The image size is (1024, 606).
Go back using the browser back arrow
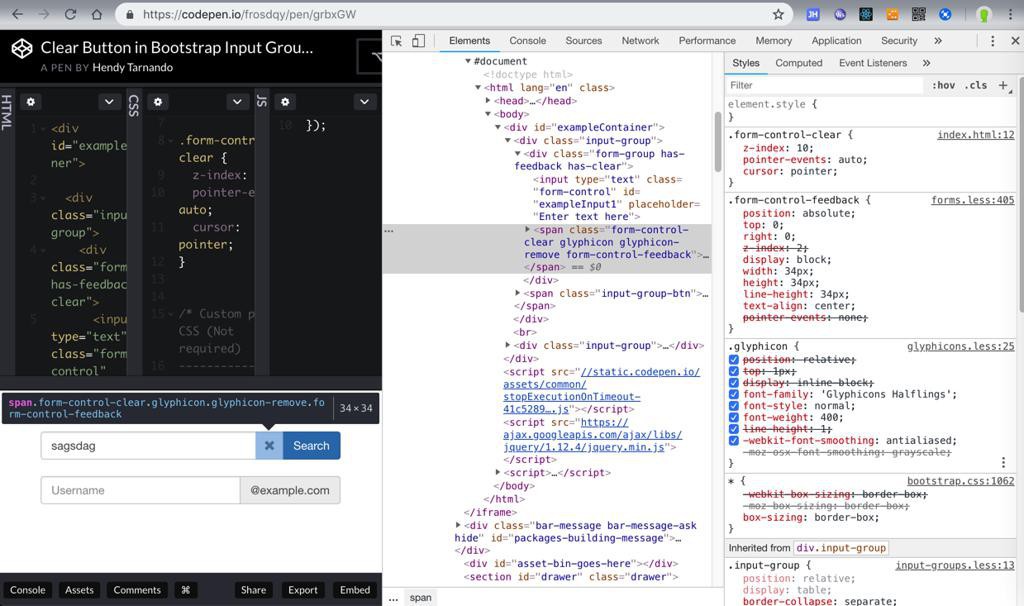tap(18, 14)
